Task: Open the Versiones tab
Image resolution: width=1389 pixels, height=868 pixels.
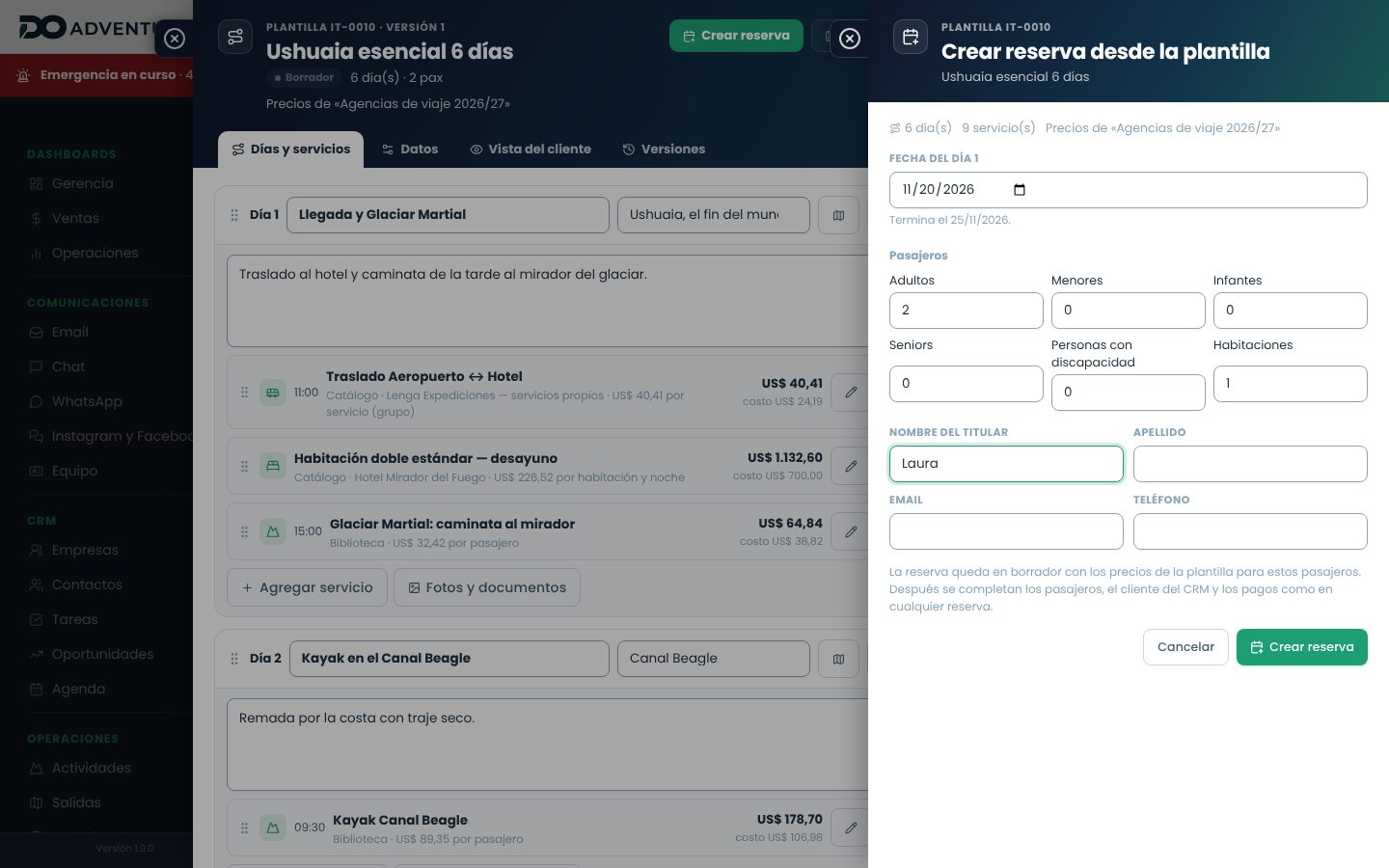Action: point(664,149)
